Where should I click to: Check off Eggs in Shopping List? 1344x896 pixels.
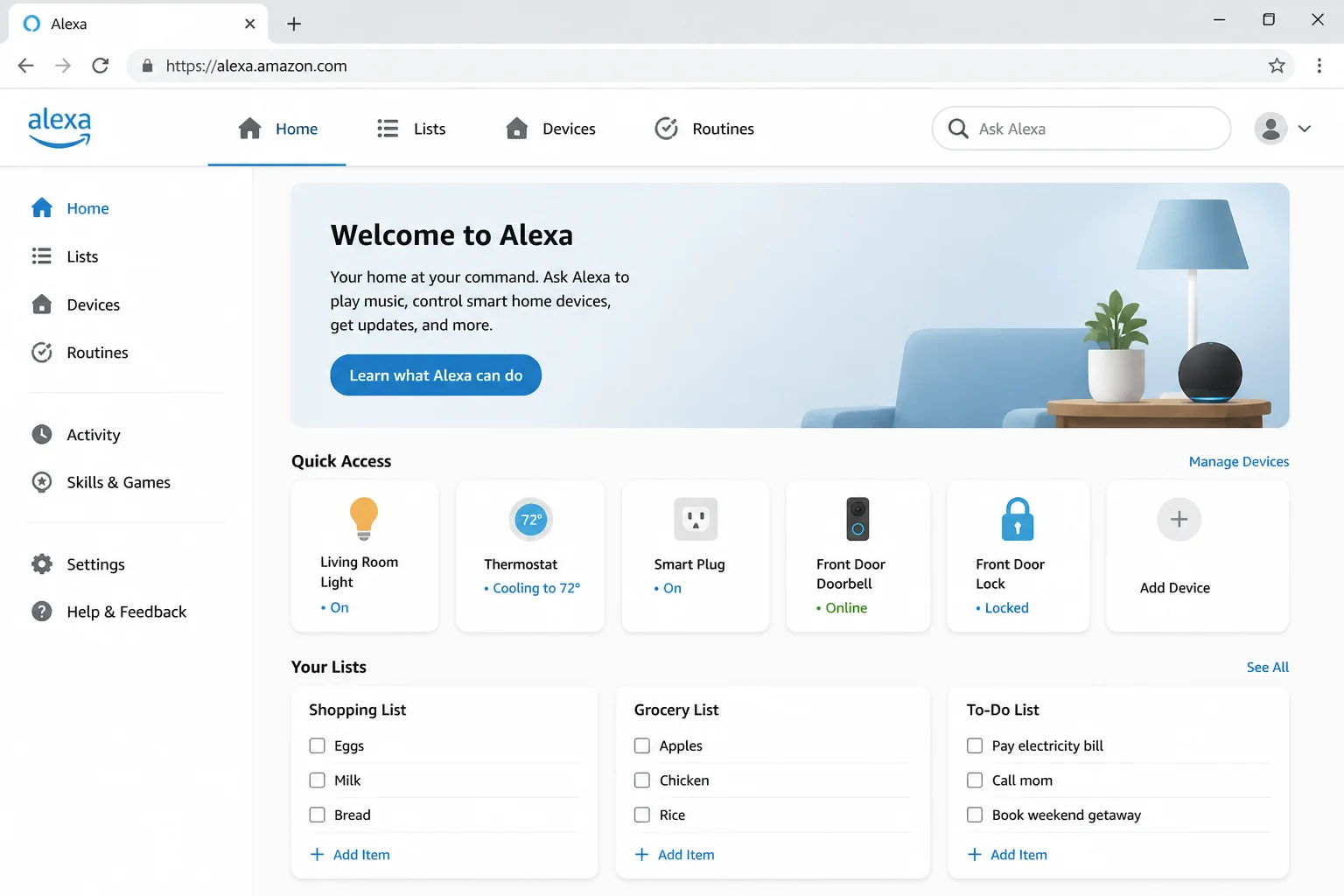tap(317, 745)
